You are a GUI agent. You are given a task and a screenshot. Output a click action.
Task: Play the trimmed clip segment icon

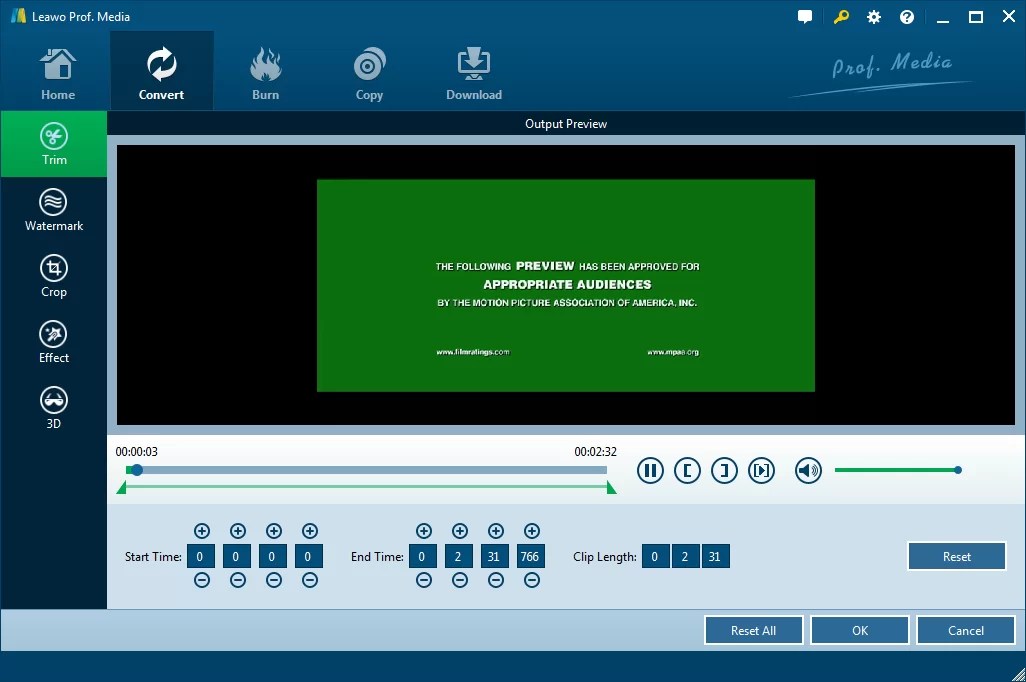click(761, 470)
